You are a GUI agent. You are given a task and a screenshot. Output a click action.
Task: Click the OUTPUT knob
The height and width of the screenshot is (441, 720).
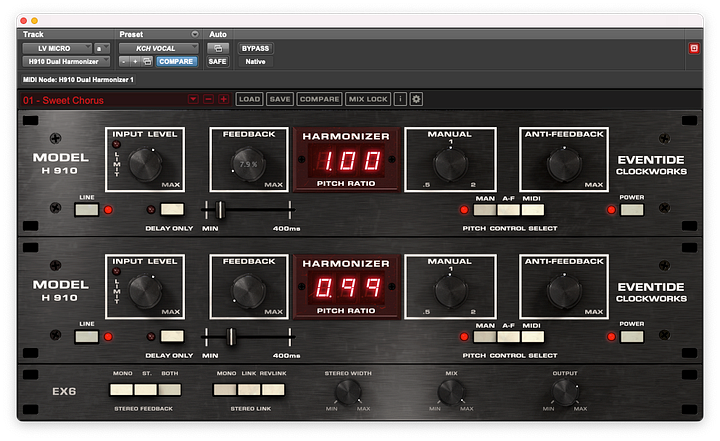click(565, 393)
